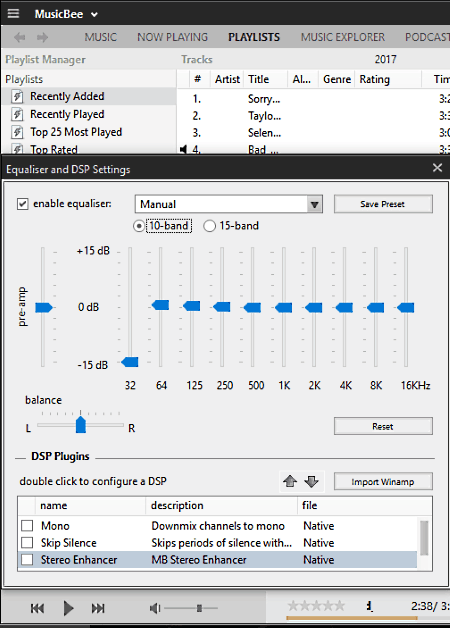The width and height of the screenshot is (450, 628).
Task: Click the Recently Played auto-playlist icon
Action: click(17, 115)
